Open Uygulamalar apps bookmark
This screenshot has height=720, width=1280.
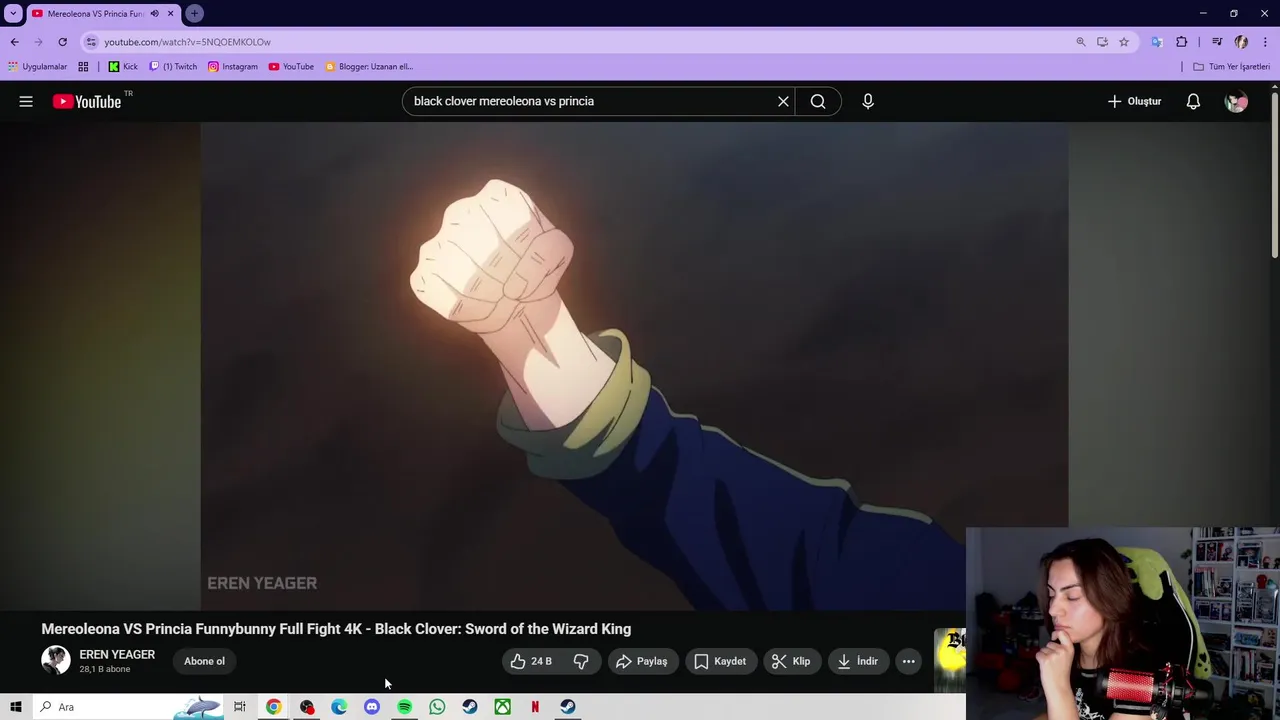(x=38, y=67)
